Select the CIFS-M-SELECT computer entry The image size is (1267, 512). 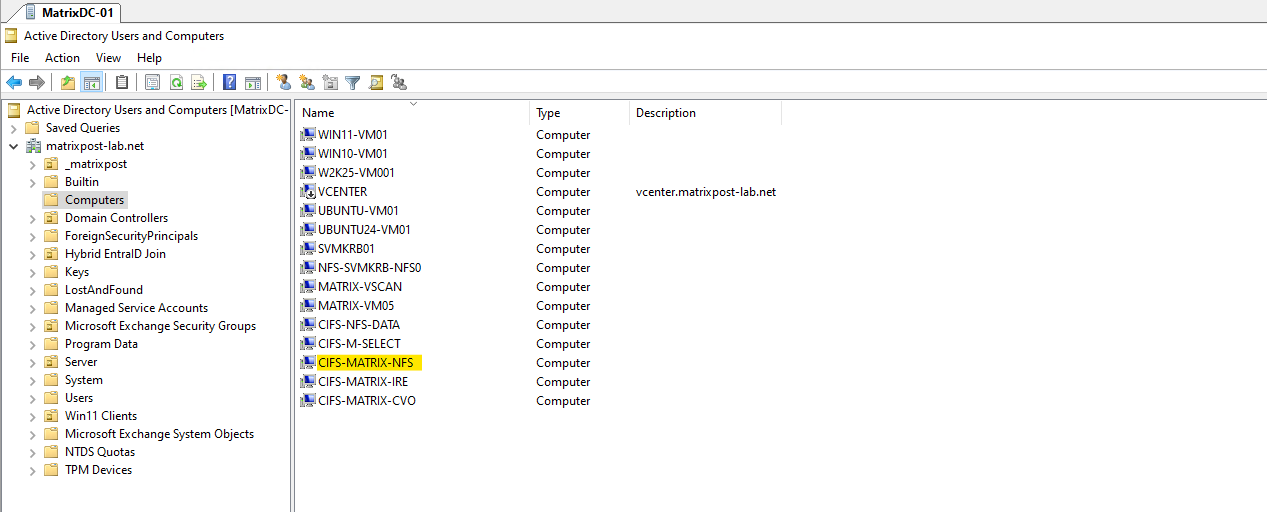coord(359,344)
